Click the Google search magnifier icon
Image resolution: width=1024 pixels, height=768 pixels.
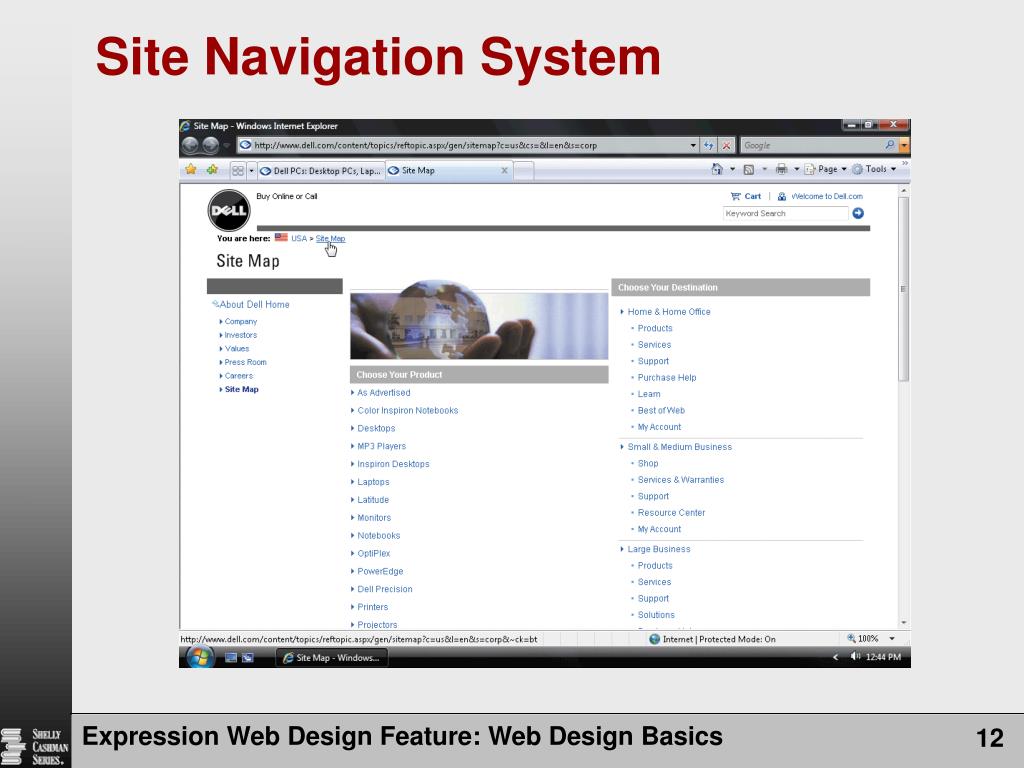889,145
